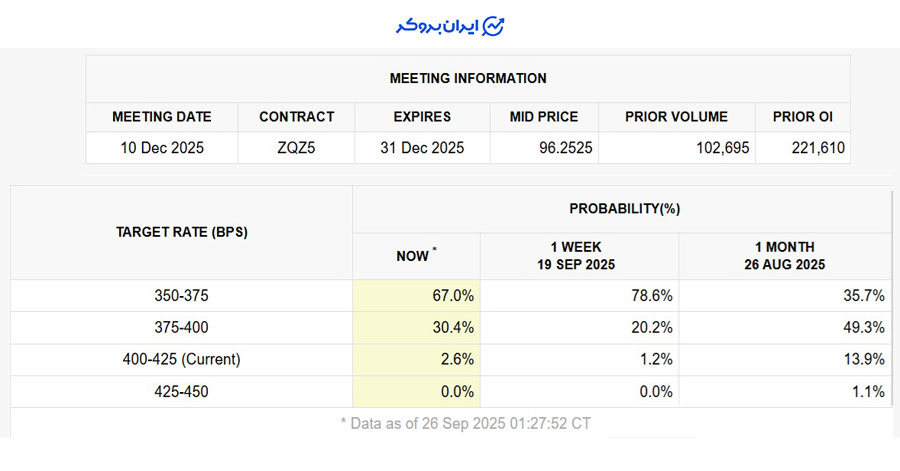Image resolution: width=900 pixels, height=471 pixels.
Task: Click the MEETING INFORMATION header
Action: 468,78
